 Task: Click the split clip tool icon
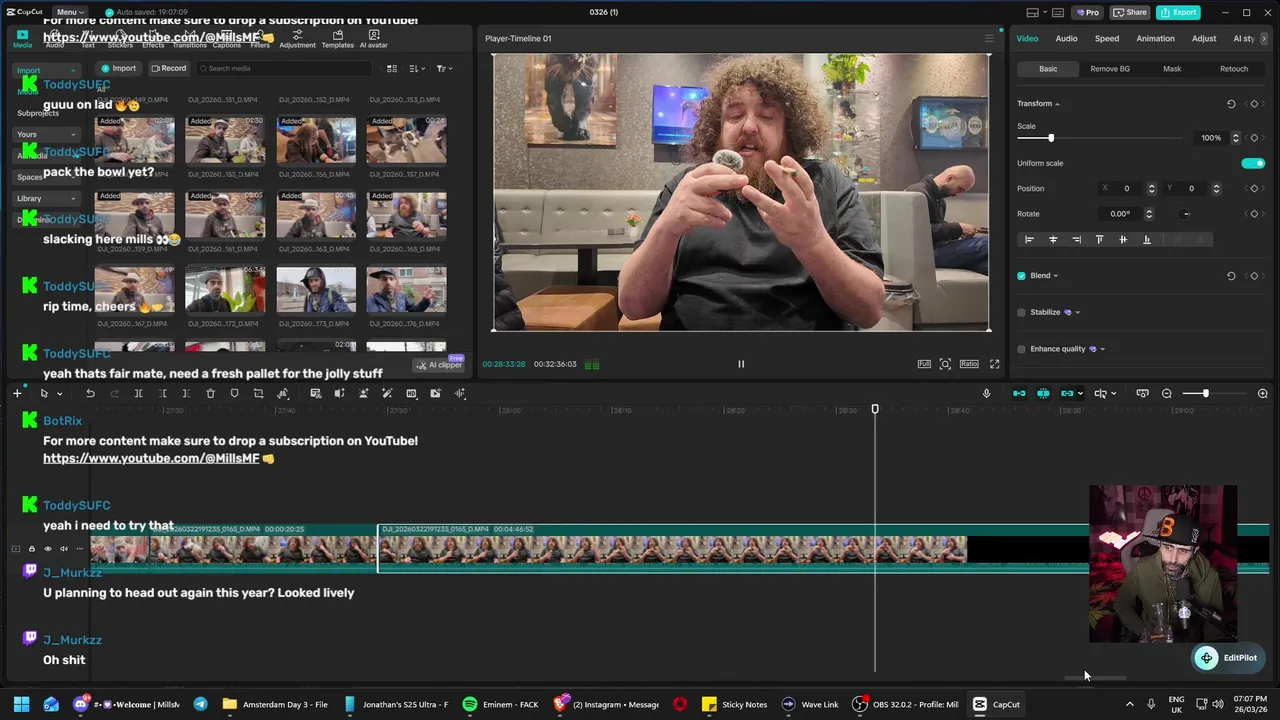[x=138, y=394]
